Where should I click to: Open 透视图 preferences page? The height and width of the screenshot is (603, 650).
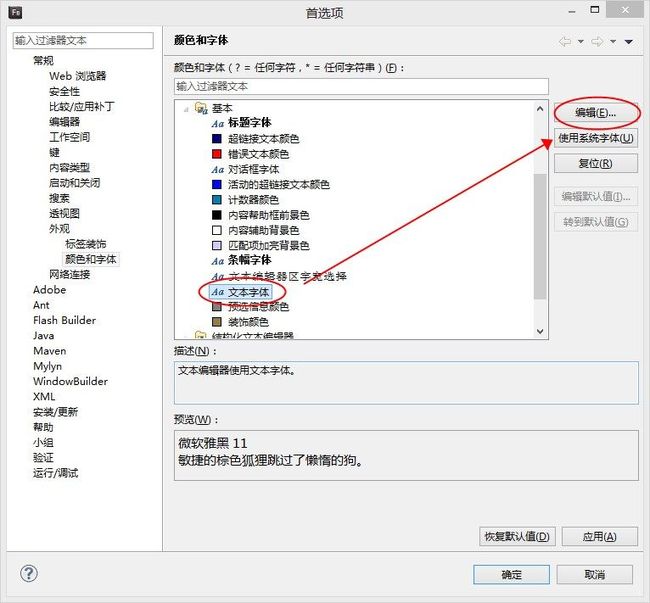tap(64, 213)
